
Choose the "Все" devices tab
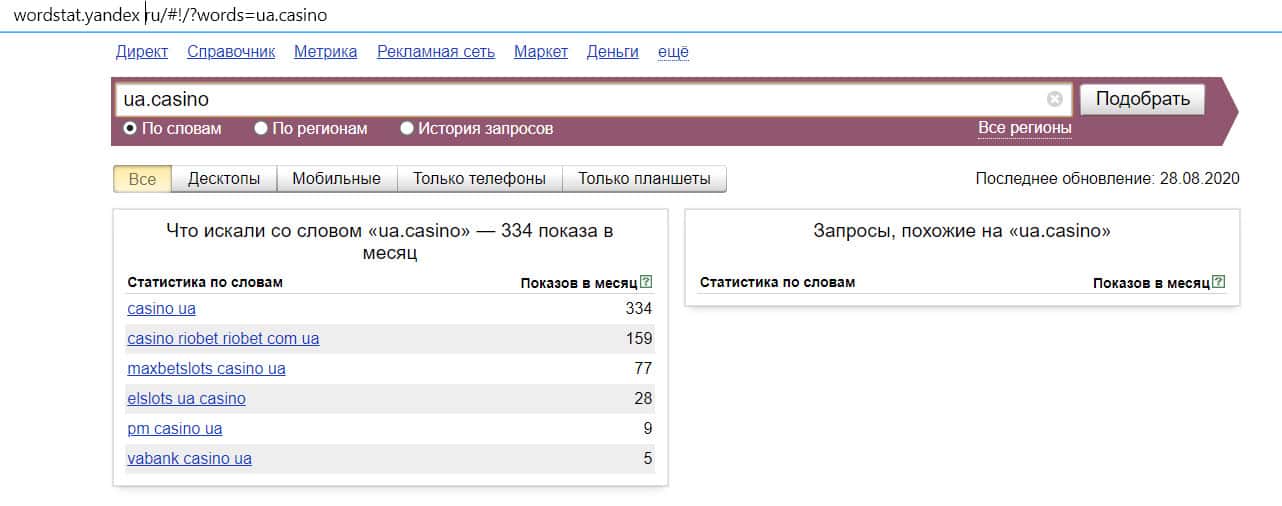click(142, 179)
